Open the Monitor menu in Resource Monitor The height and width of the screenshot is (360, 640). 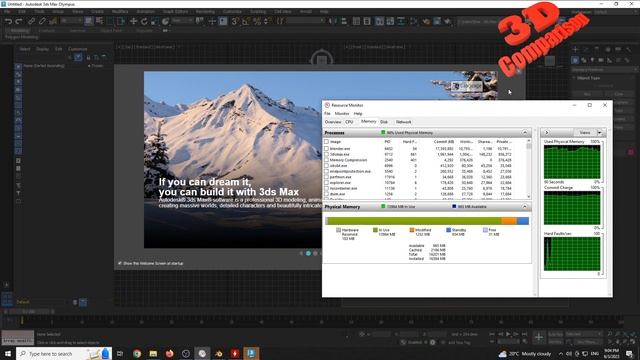(342, 113)
